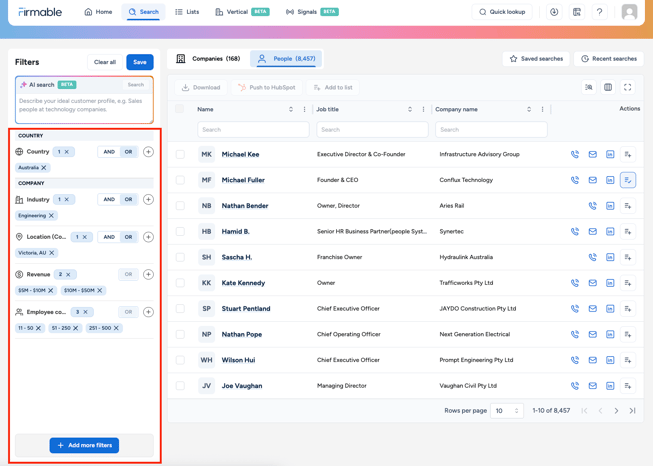Add Hamid B. to list icon
The height and width of the screenshot is (466, 653).
pyautogui.click(x=628, y=232)
